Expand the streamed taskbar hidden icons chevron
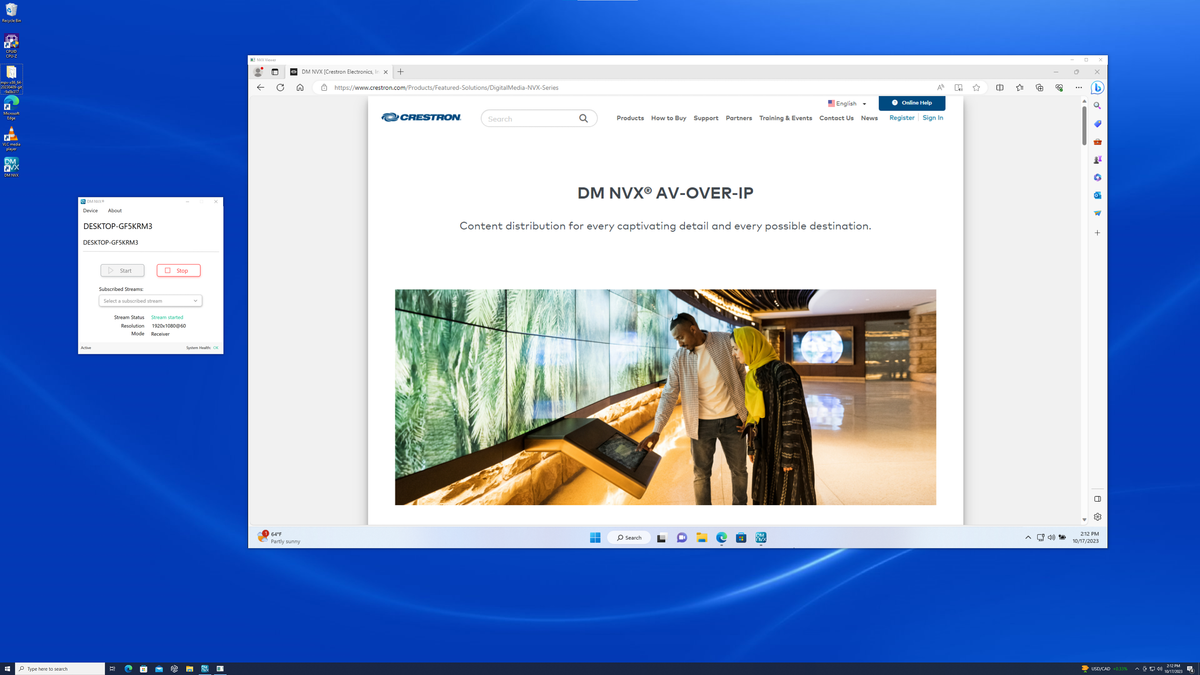Viewport: 1200px width, 675px height. pyautogui.click(x=1028, y=538)
